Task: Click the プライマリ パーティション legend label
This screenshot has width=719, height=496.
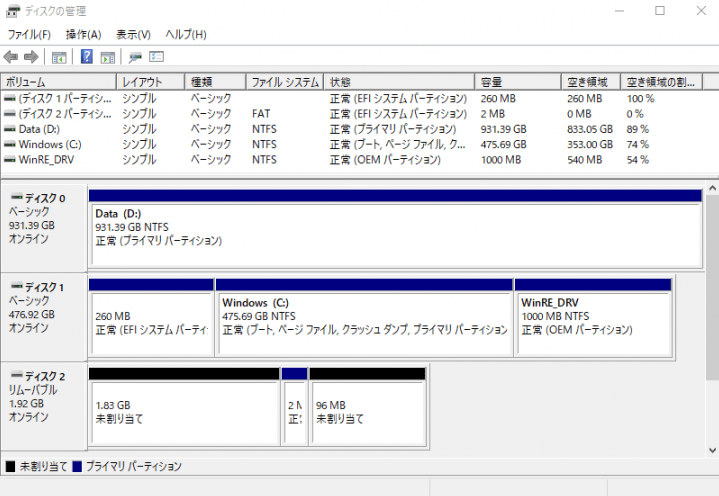Action: coord(133,467)
